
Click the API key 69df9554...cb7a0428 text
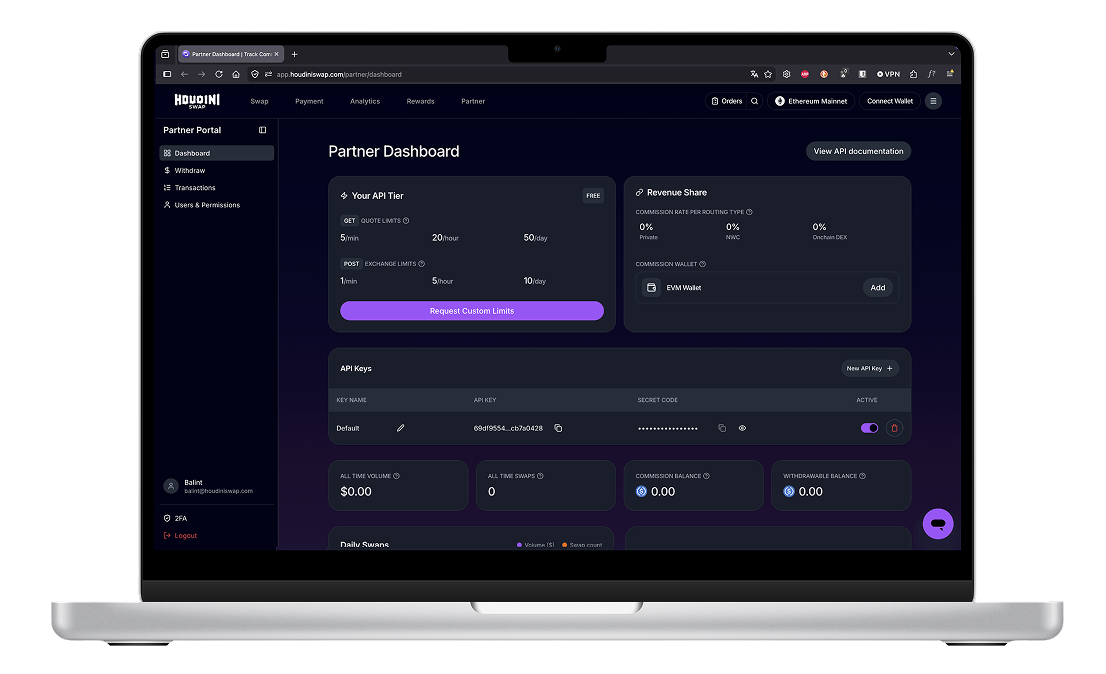508,428
